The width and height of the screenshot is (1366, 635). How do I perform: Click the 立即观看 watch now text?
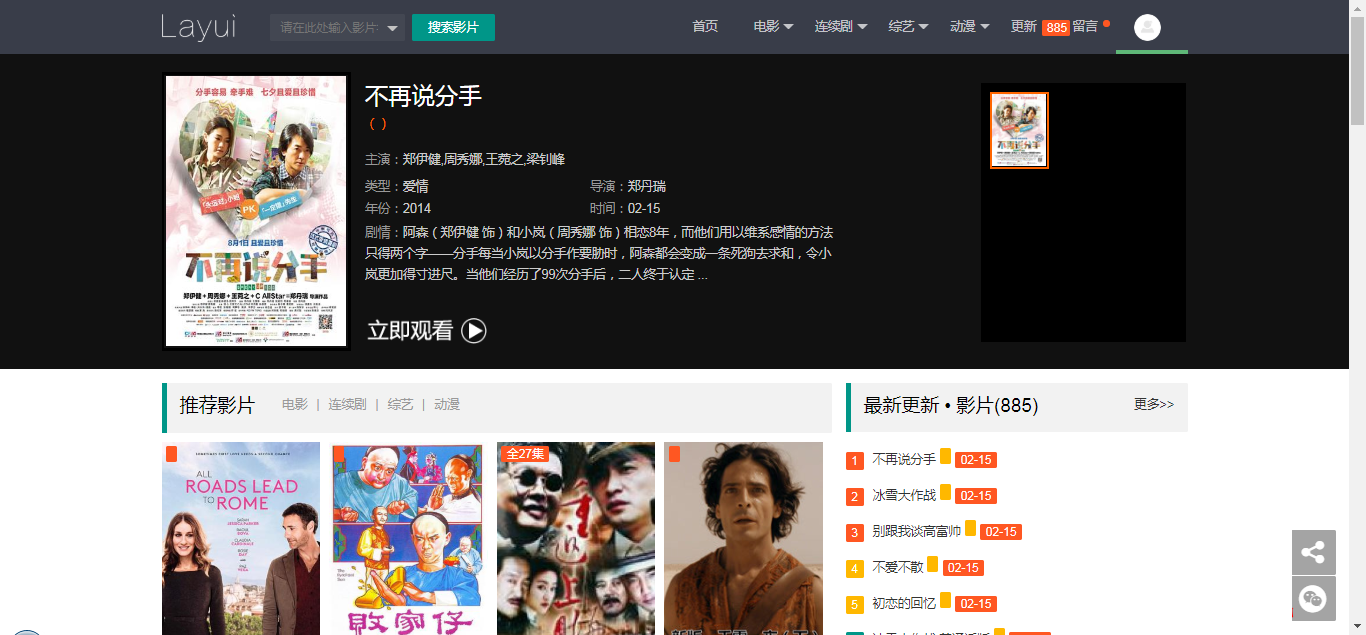click(410, 331)
